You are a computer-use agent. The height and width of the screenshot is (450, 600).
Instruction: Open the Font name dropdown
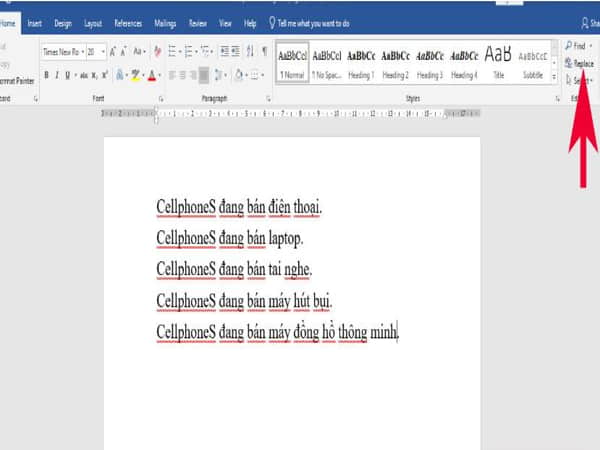click(x=83, y=52)
